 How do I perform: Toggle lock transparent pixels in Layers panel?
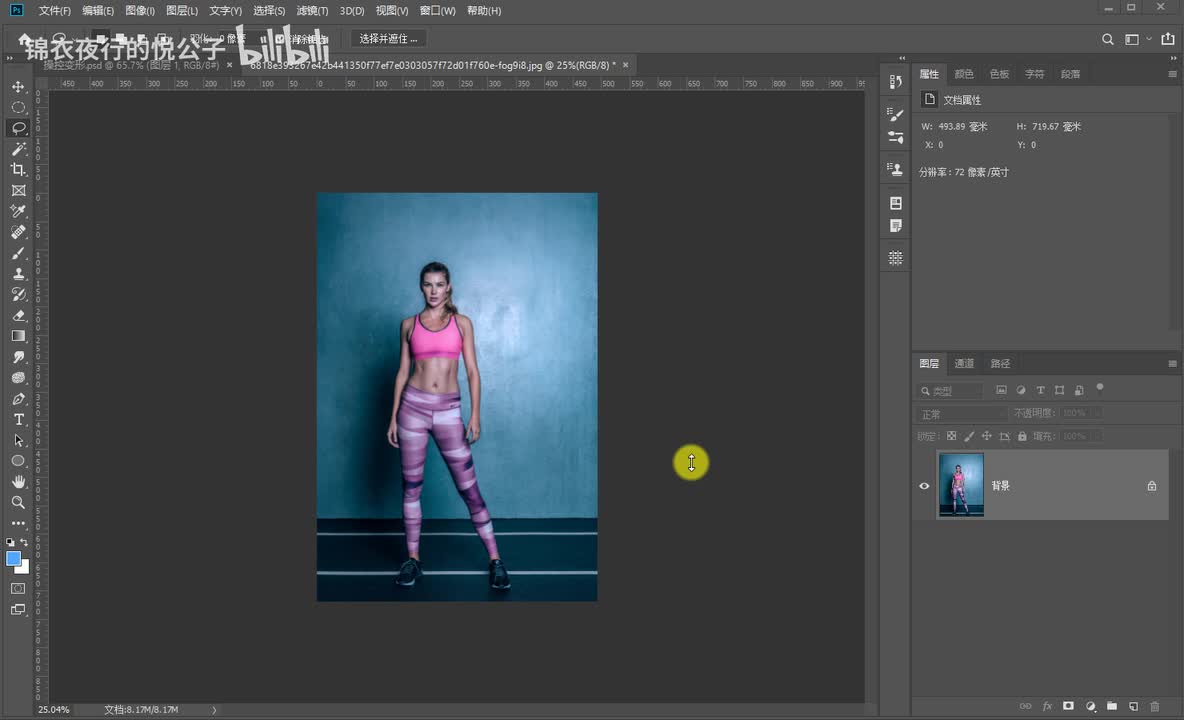point(951,436)
